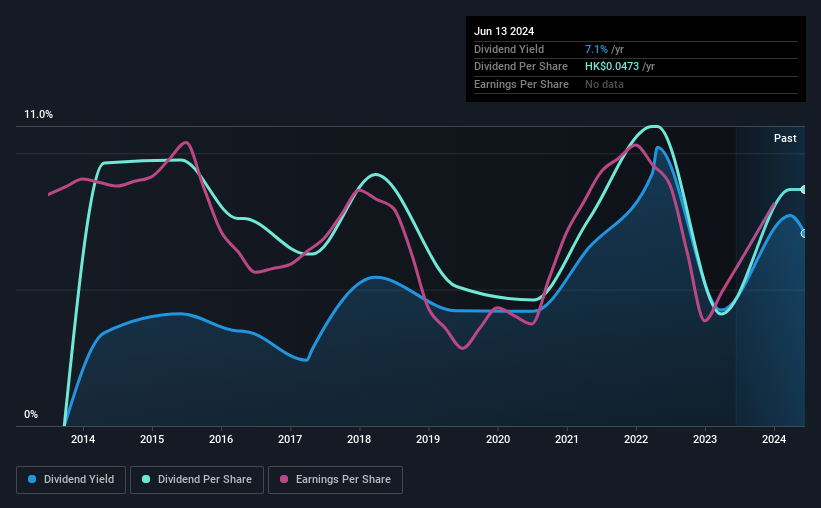Toggle the Dividend Per Share legend button
The height and width of the screenshot is (508, 821).
(197, 480)
